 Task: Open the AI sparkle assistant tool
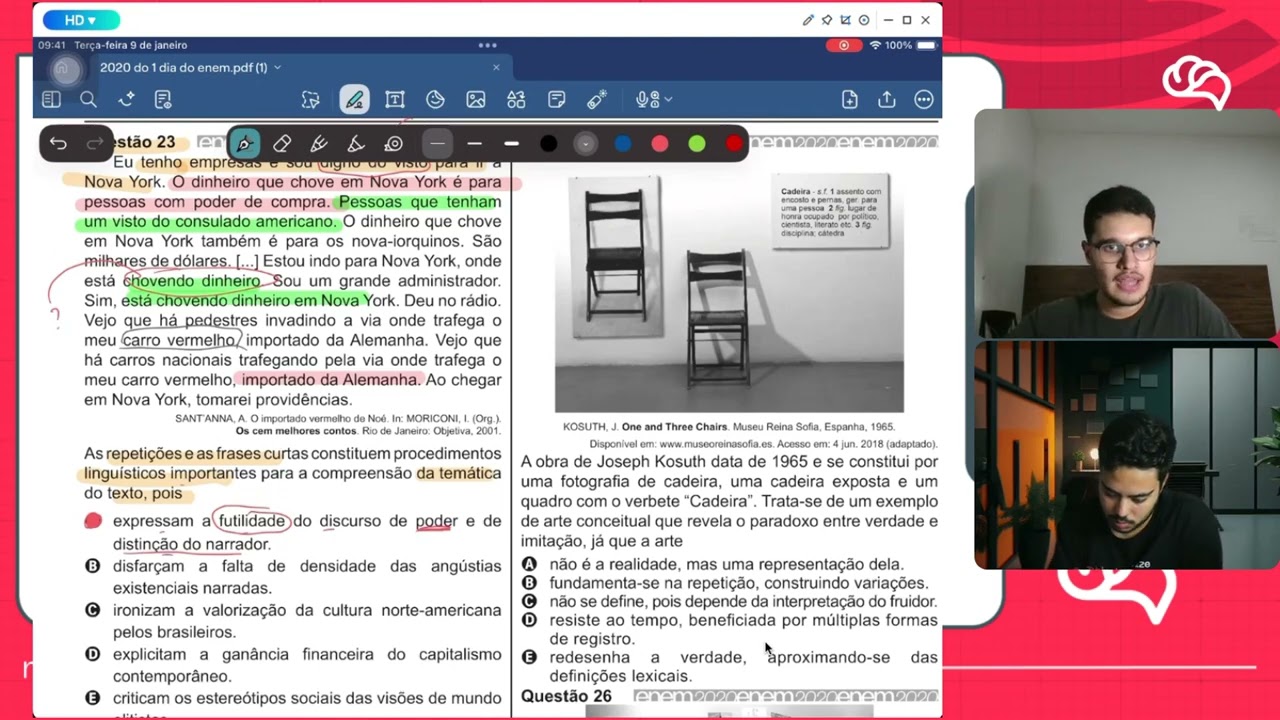click(x=126, y=99)
